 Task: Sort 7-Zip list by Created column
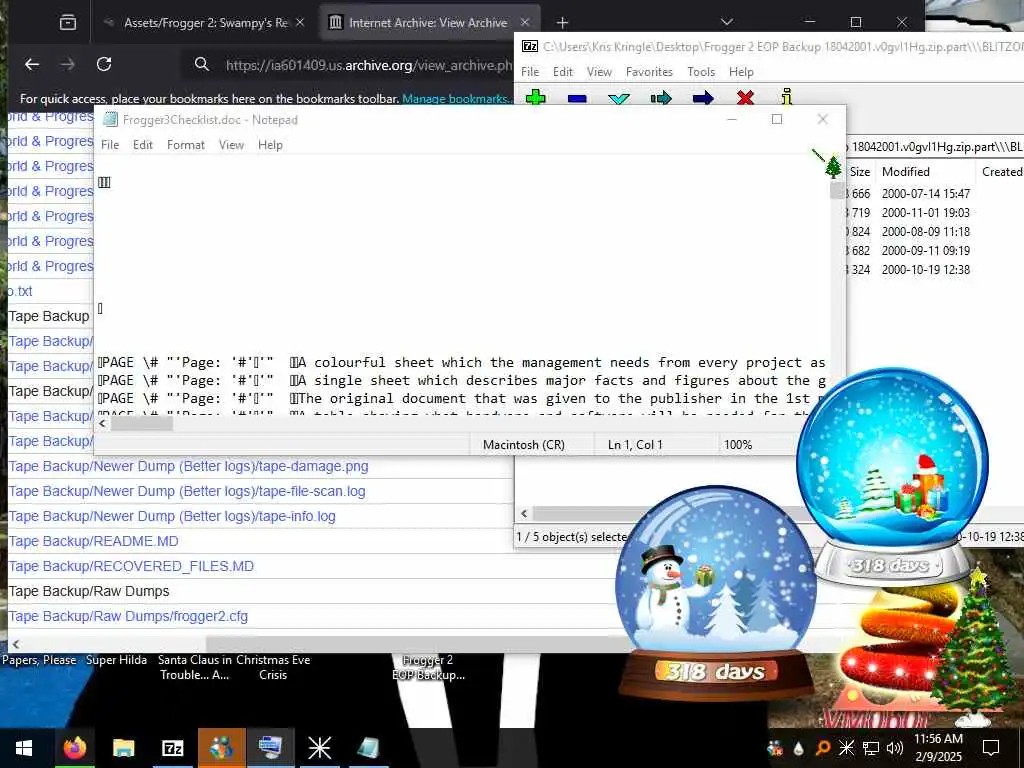(x=1001, y=172)
